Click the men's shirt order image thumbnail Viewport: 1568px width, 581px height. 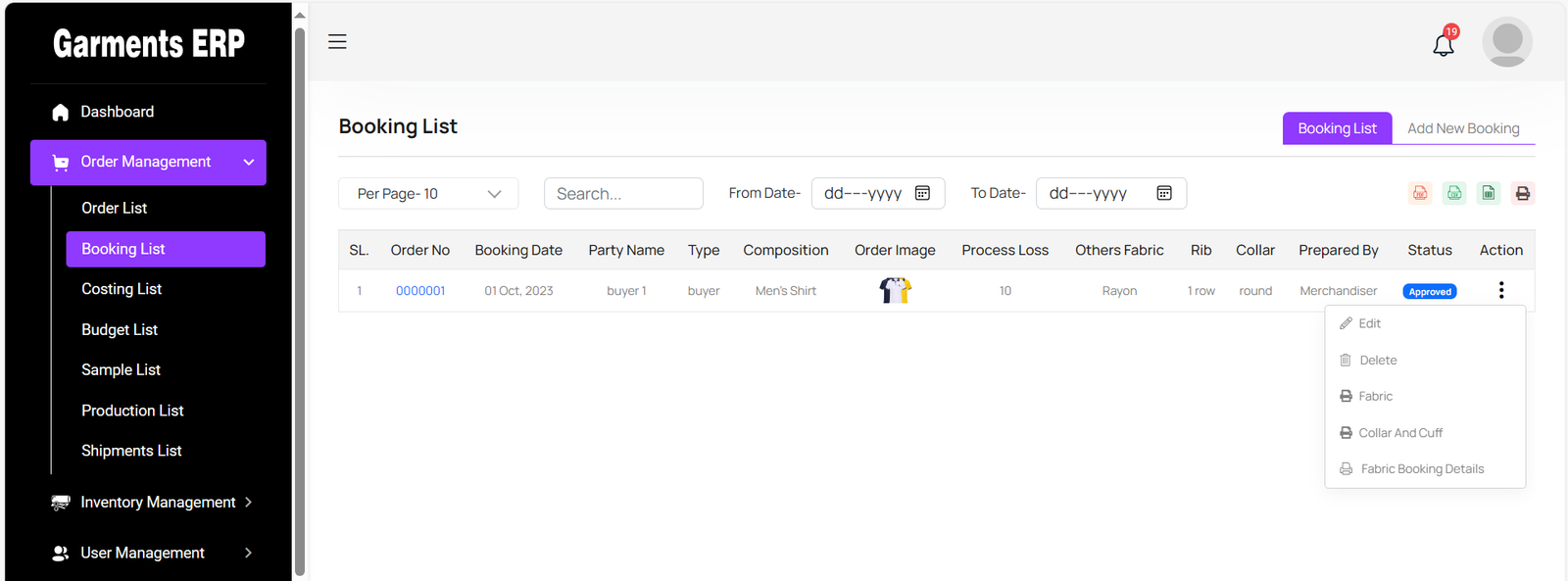pos(895,290)
